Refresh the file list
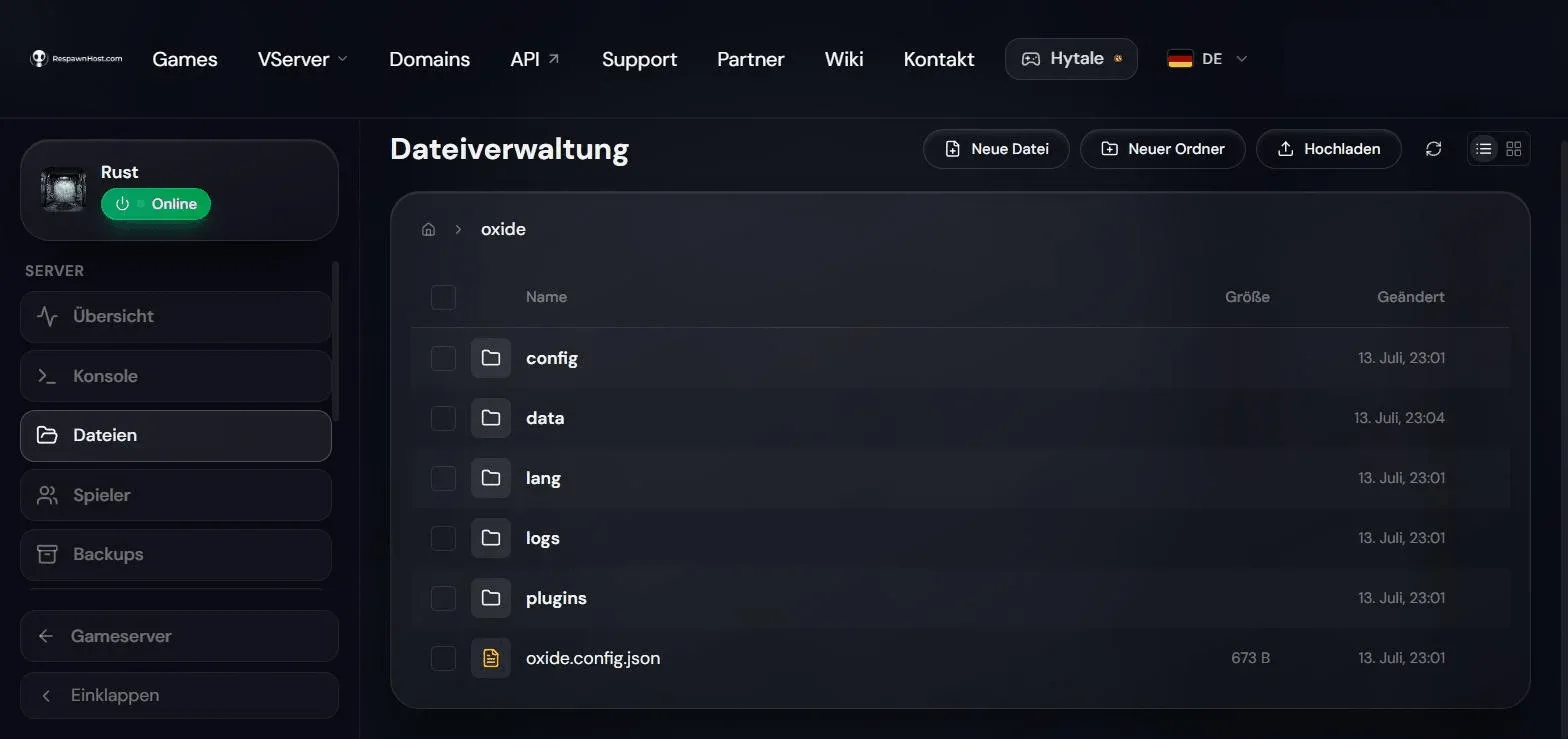Image resolution: width=1568 pixels, height=739 pixels. [1433, 149]
